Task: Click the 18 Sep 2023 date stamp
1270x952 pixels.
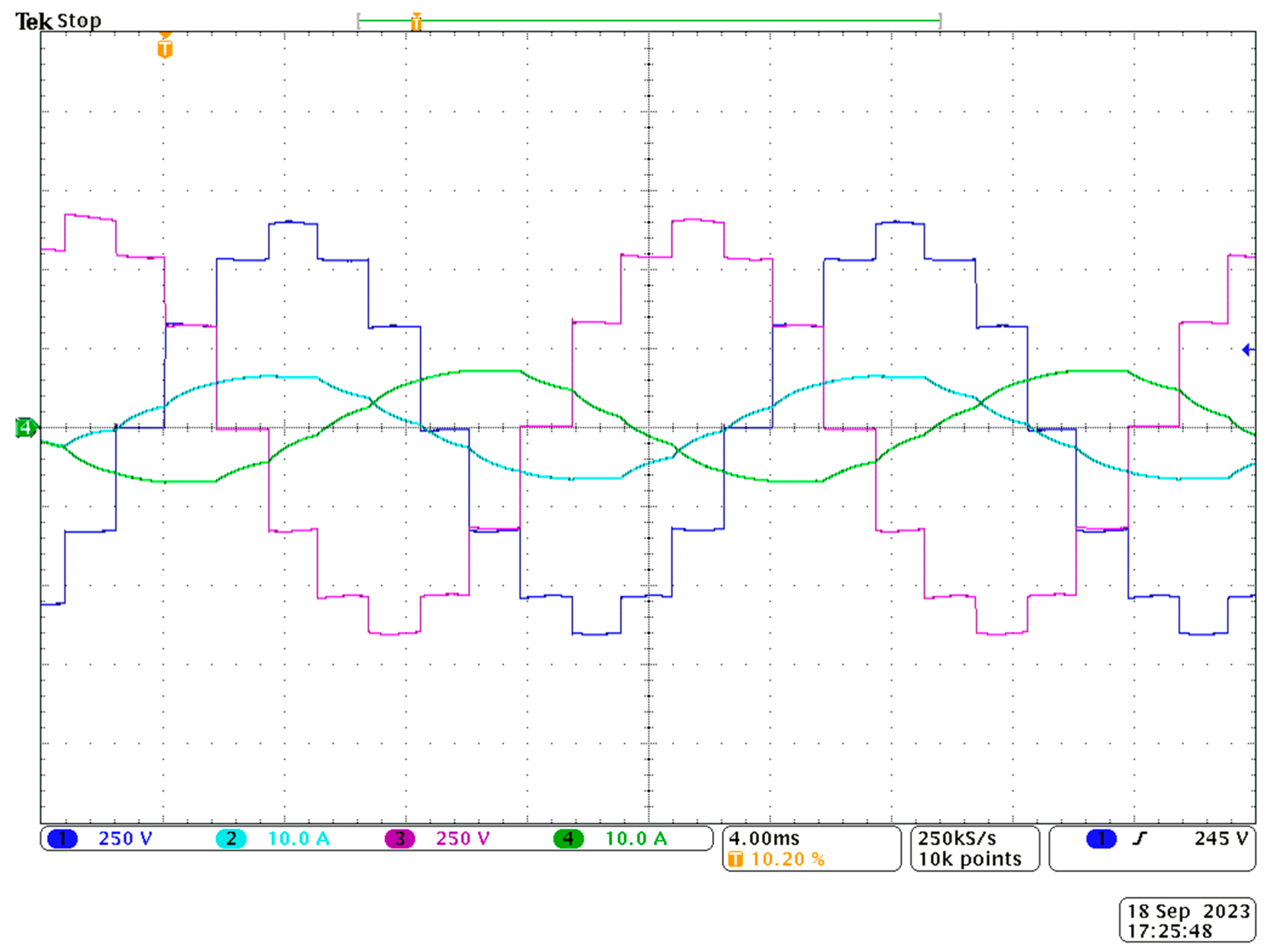Action: [1189, 911]
